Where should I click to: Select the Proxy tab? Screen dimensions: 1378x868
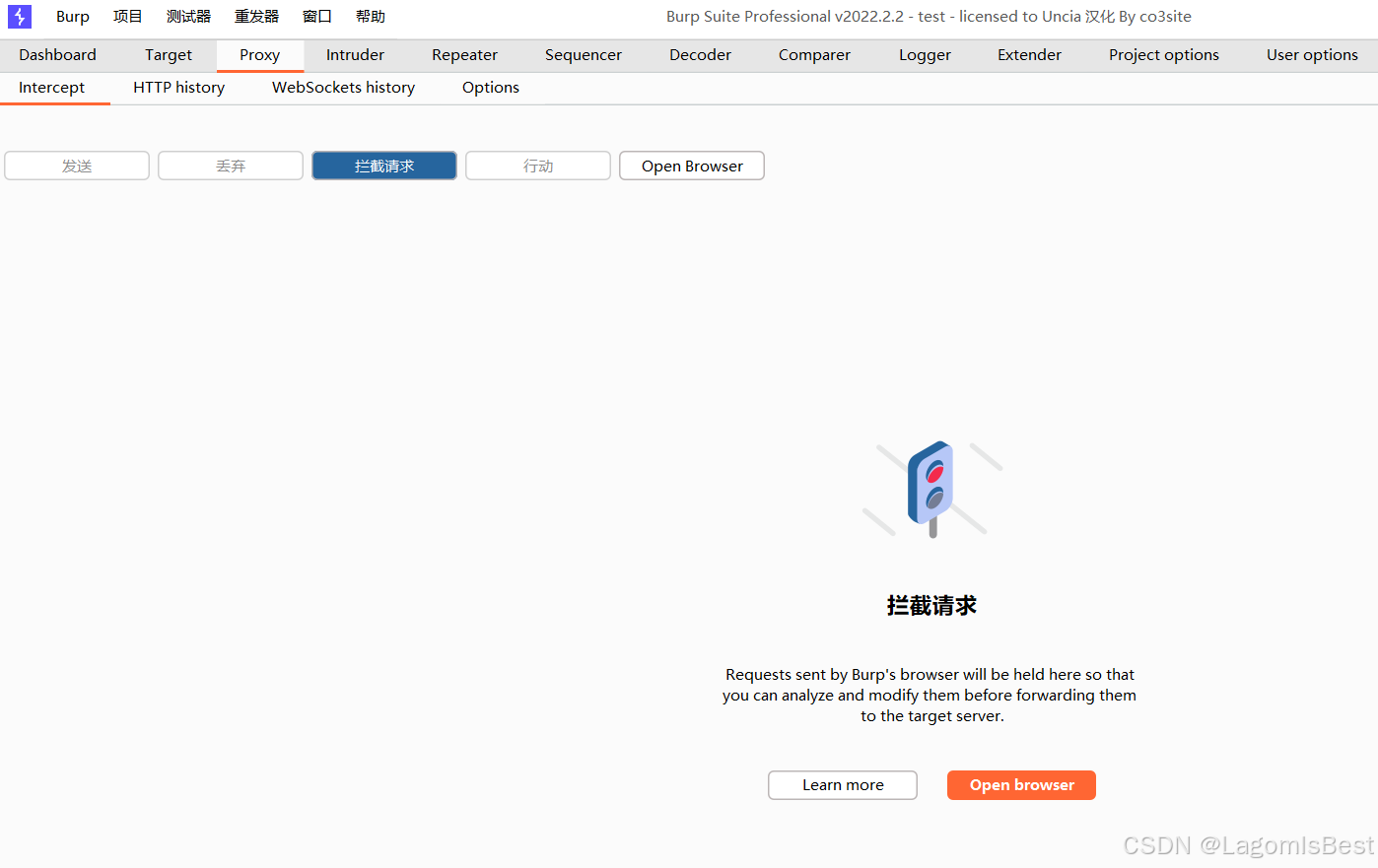pyautogui.click(x=259, y=55)
